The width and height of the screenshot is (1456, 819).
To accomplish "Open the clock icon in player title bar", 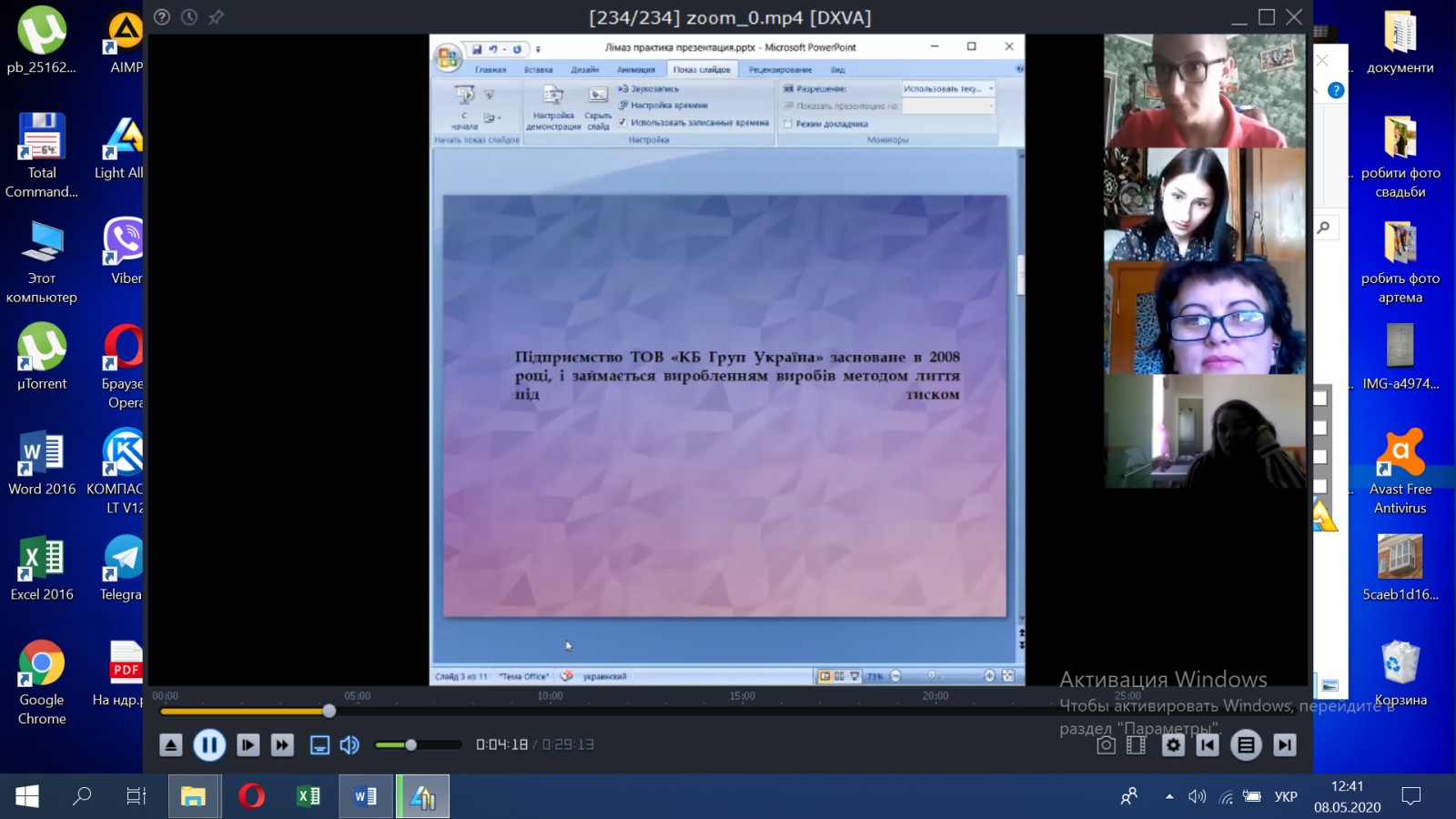I will (x=189, y=17).
